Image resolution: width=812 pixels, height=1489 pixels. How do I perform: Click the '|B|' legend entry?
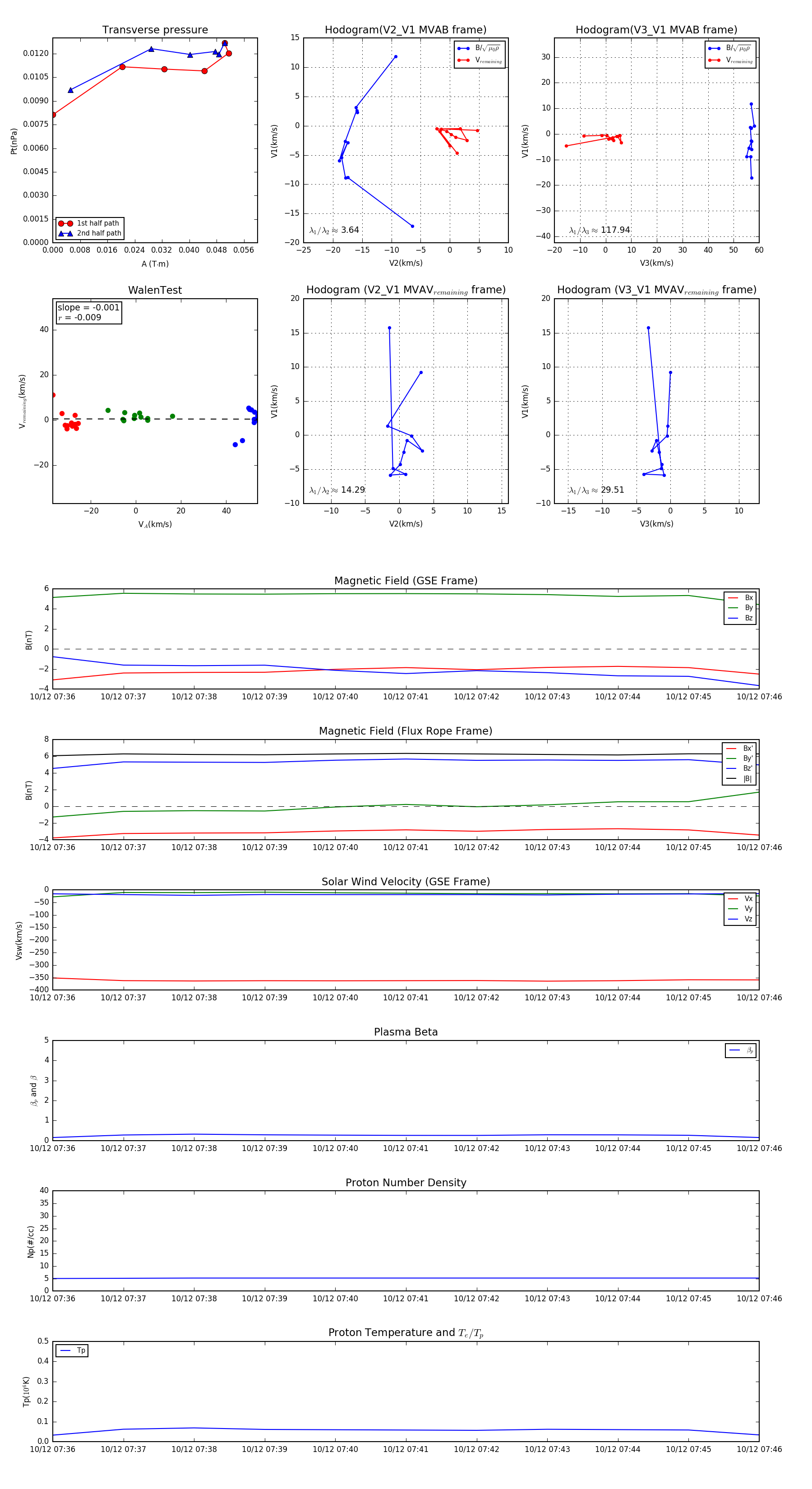tap(739, 779)
